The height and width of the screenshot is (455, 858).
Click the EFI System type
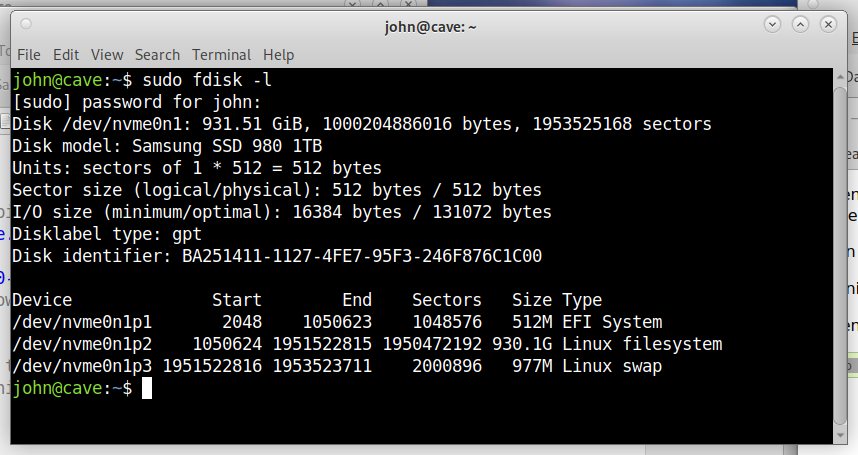(x=612, y=322)
